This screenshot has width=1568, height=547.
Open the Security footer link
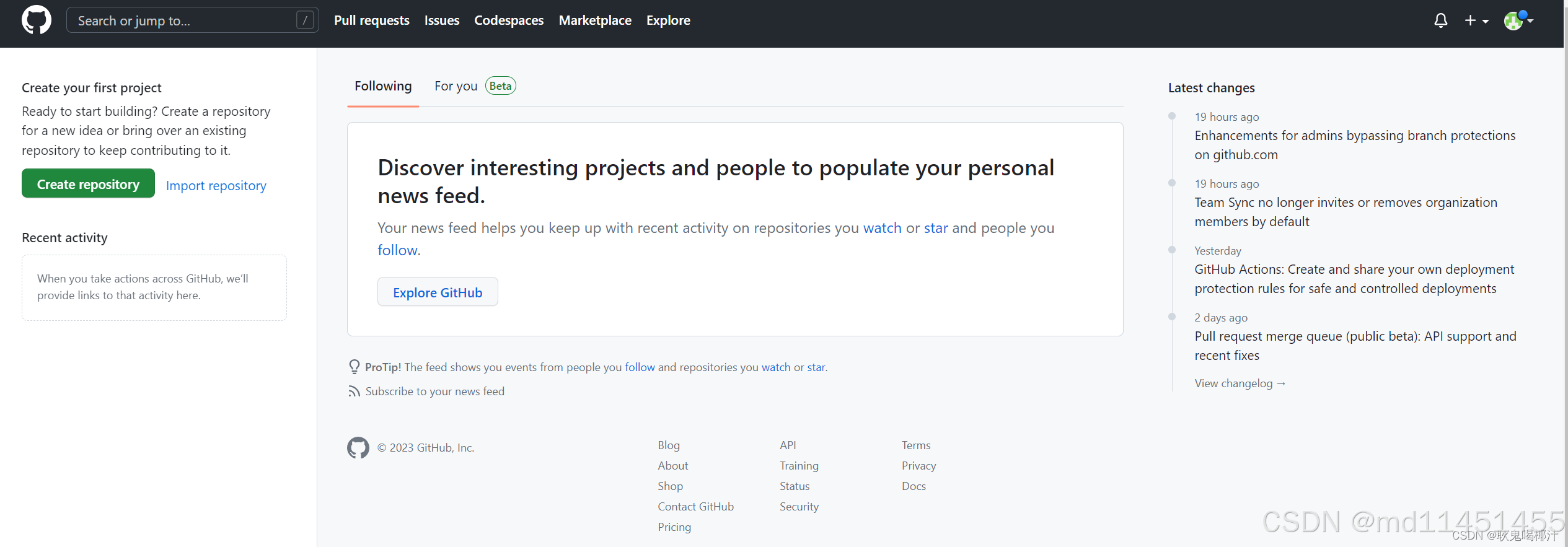(799, 507)
